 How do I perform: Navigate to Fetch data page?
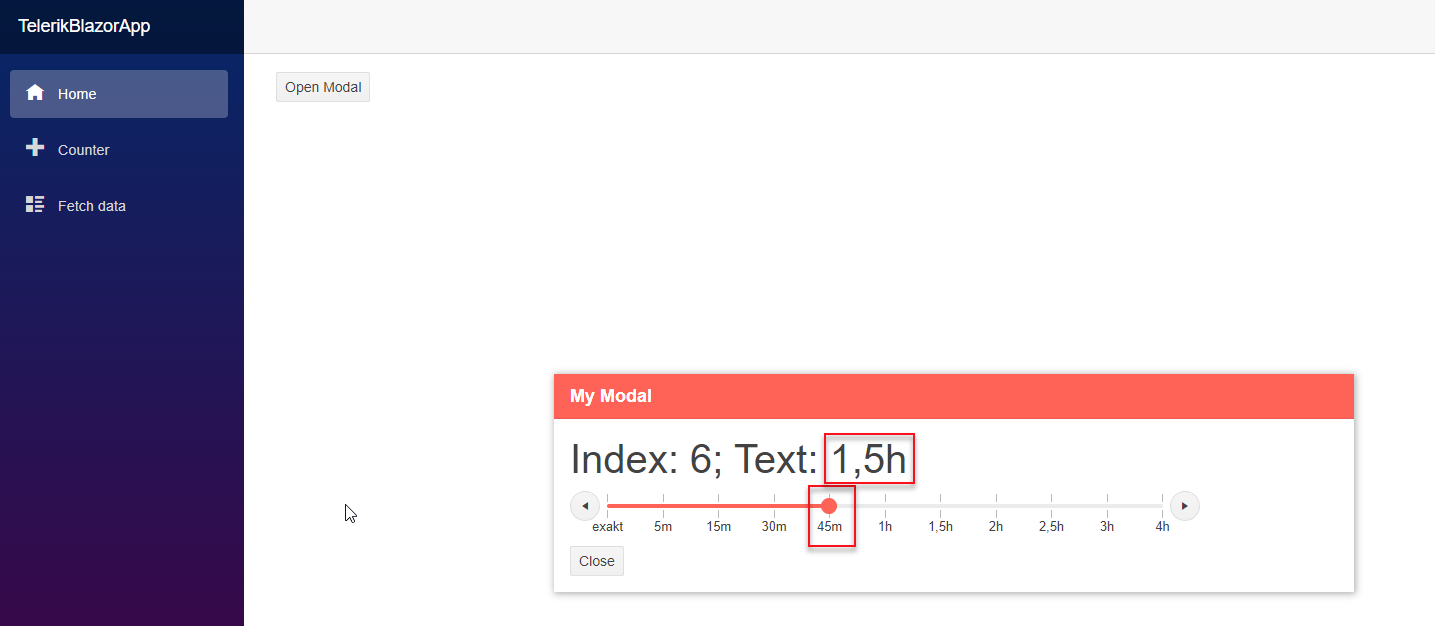pyautogui.click(x=91, y=206)
